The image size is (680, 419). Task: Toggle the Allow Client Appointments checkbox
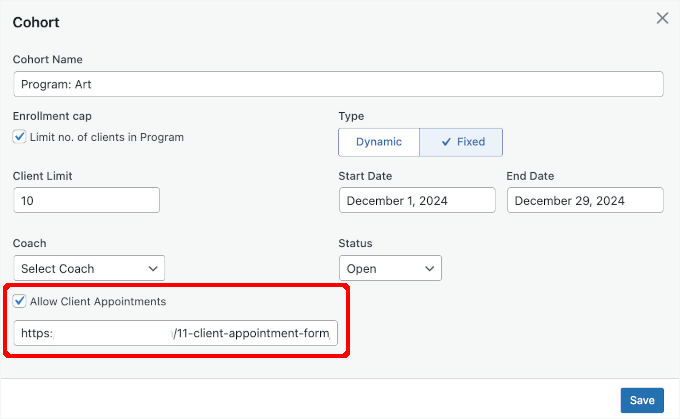(x=20, y=301)
